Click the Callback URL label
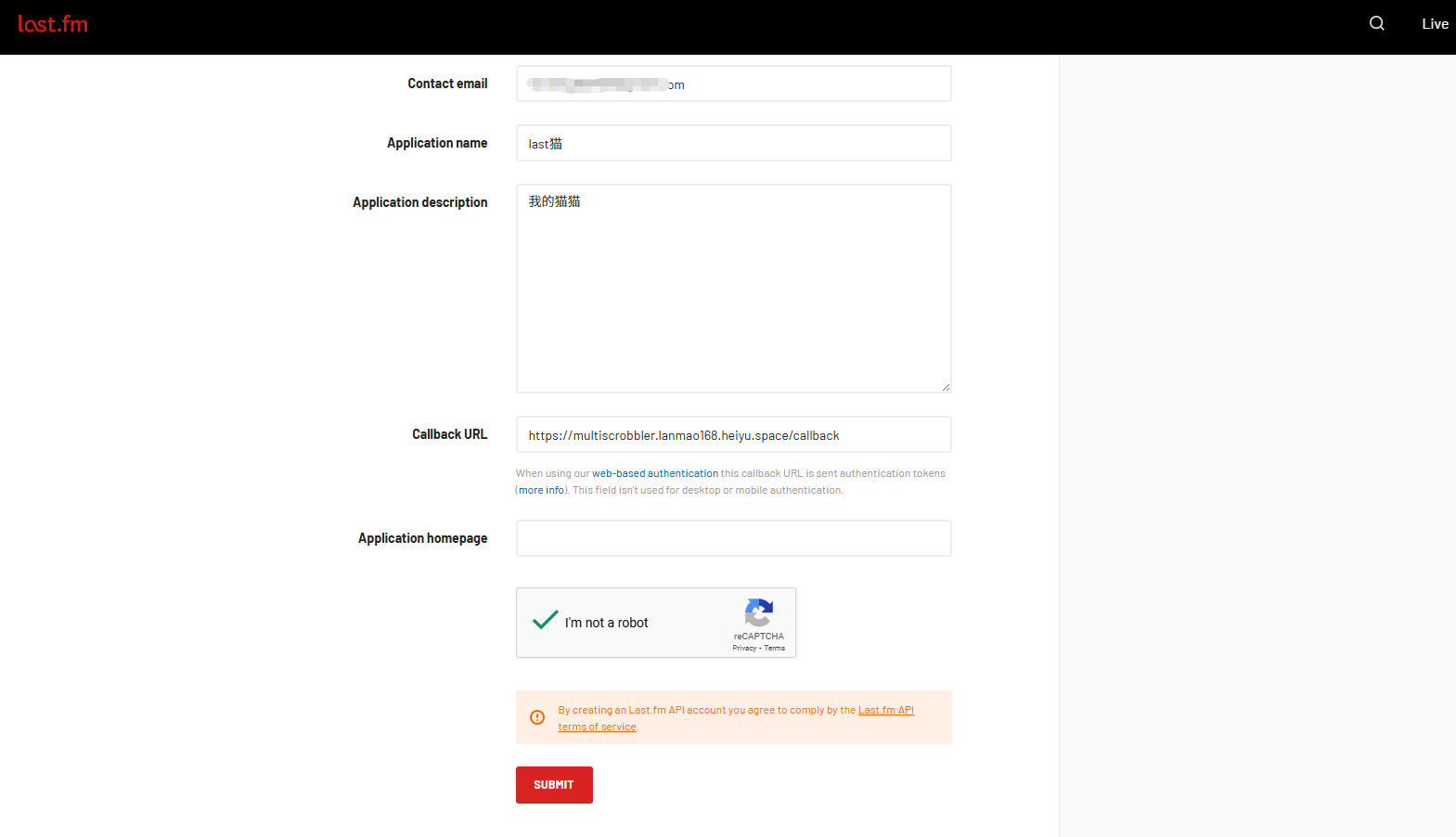1456x837 pixels. [x=450, y=434]
